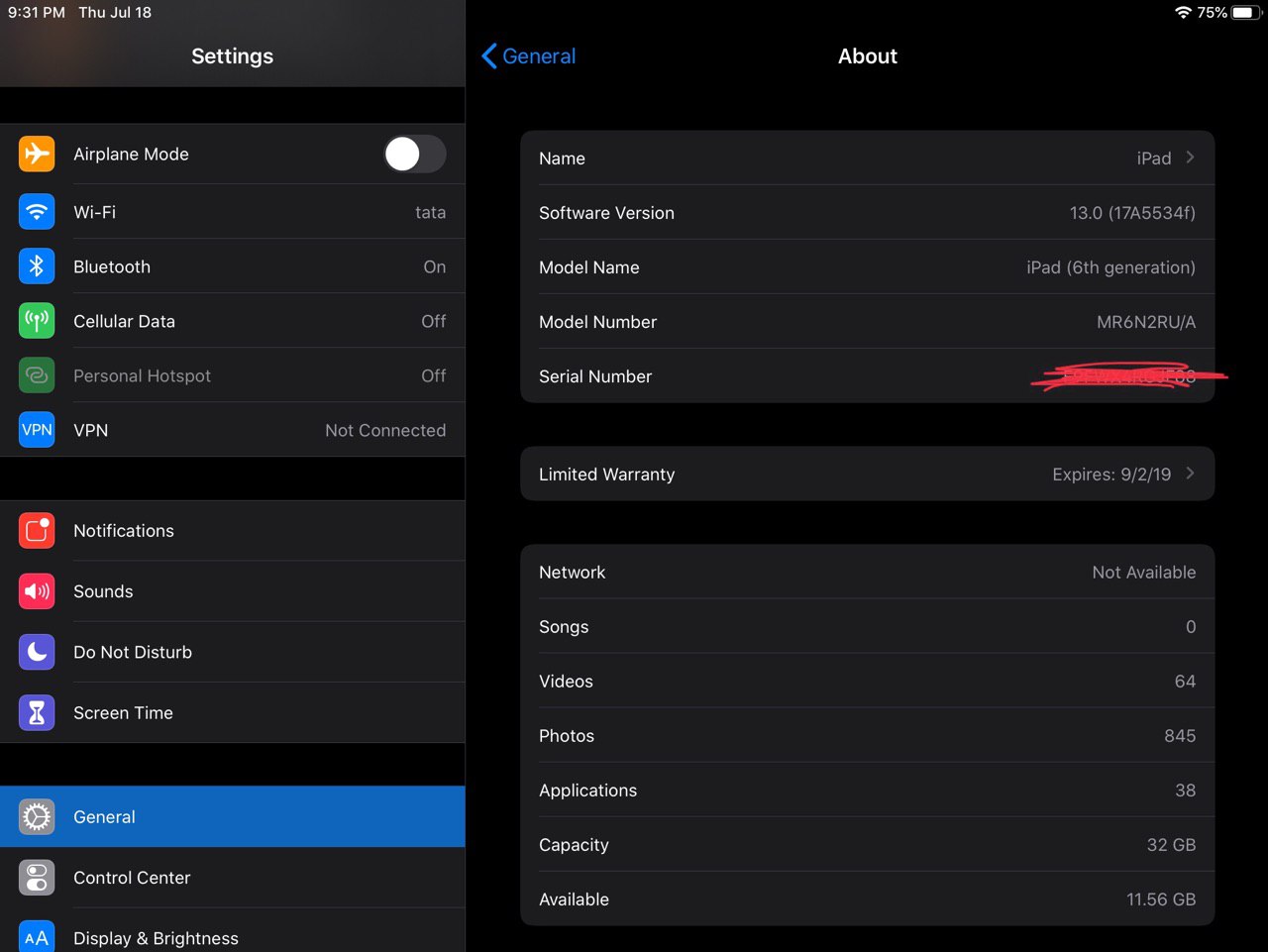Tap the Videos count 64

pos(1185,682)
